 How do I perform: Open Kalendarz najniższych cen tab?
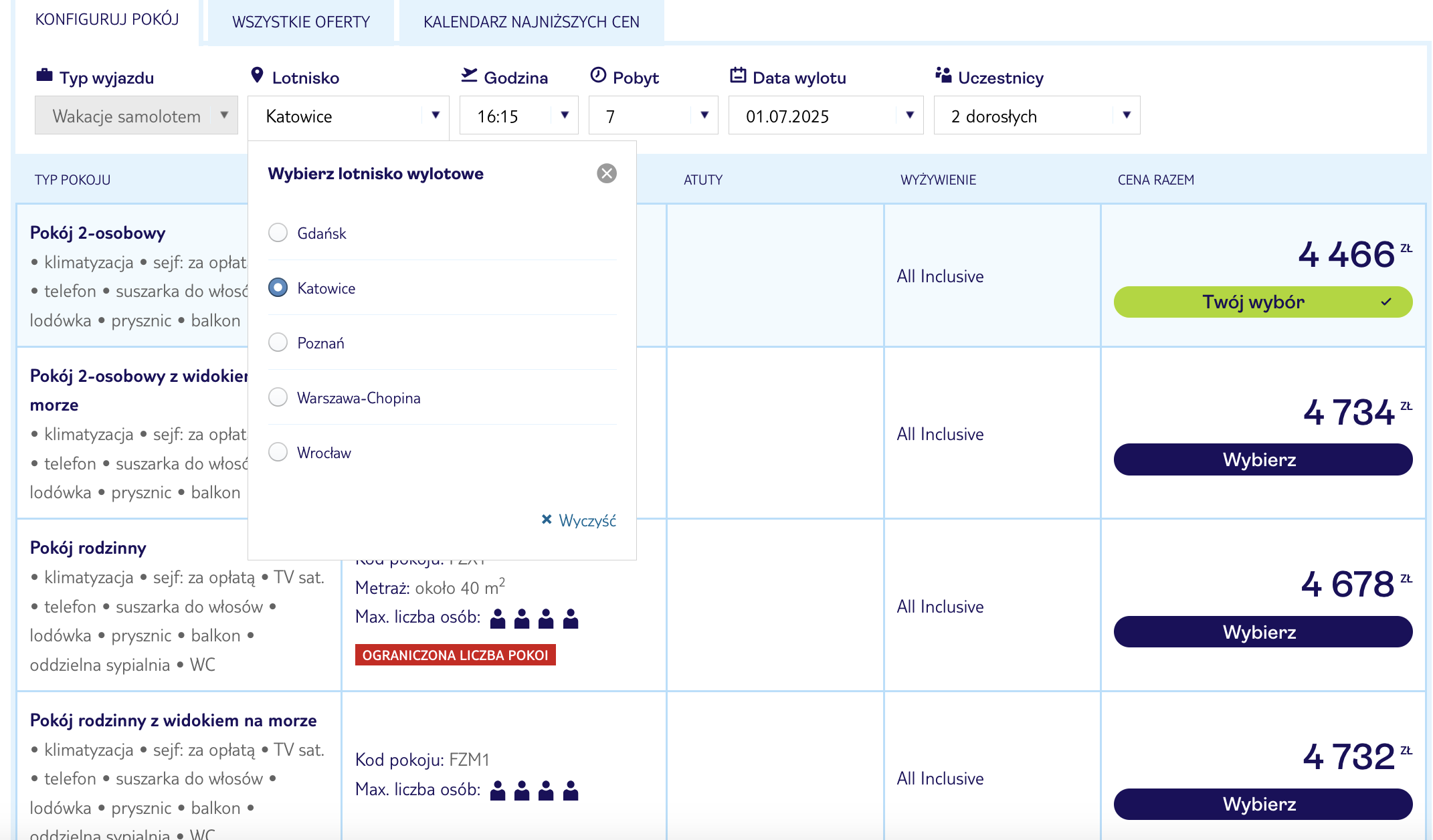(x=531, y=22)
